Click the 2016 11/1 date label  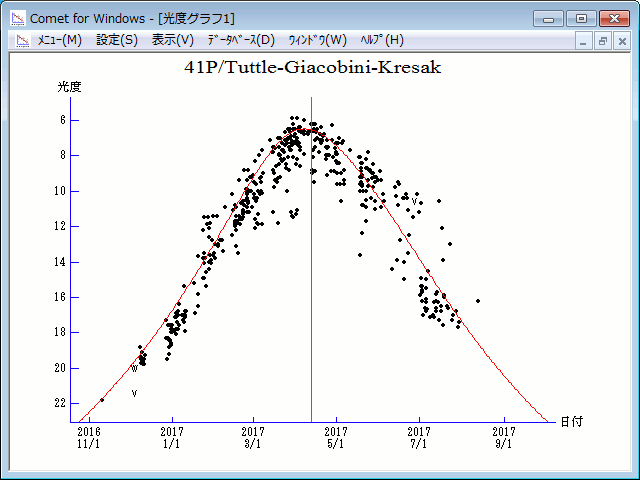tap(89, 437)
